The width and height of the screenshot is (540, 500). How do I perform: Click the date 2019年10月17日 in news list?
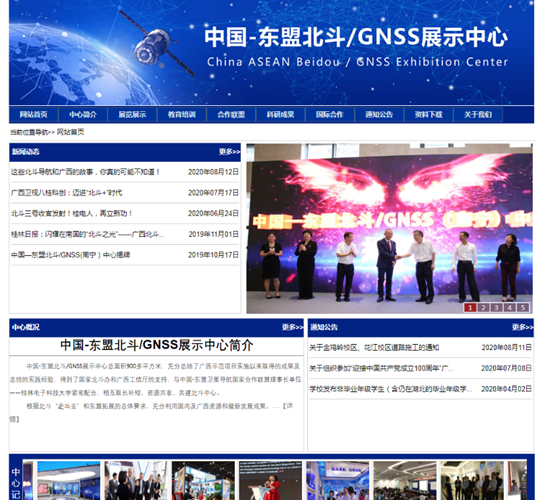[x=213, y=255]
